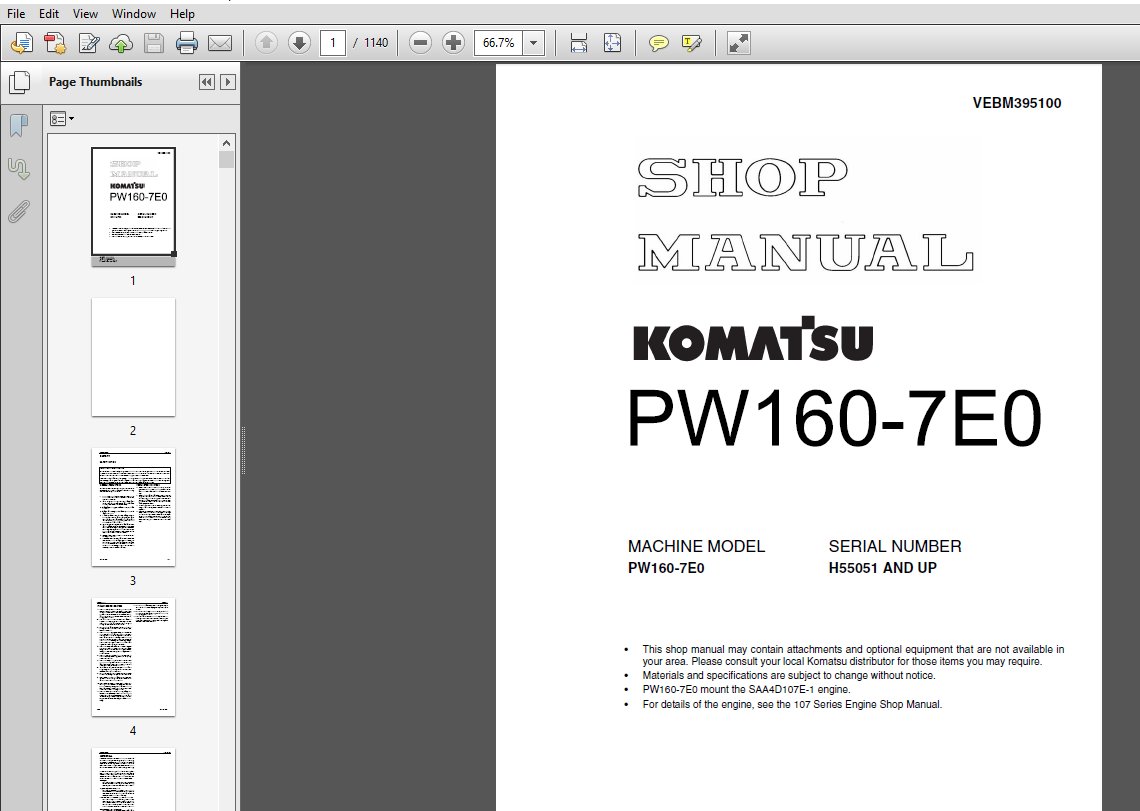Screen dimensions: 1140x811
Task: Click the Edit/sign document icon
Action: [x=88, y=43]
